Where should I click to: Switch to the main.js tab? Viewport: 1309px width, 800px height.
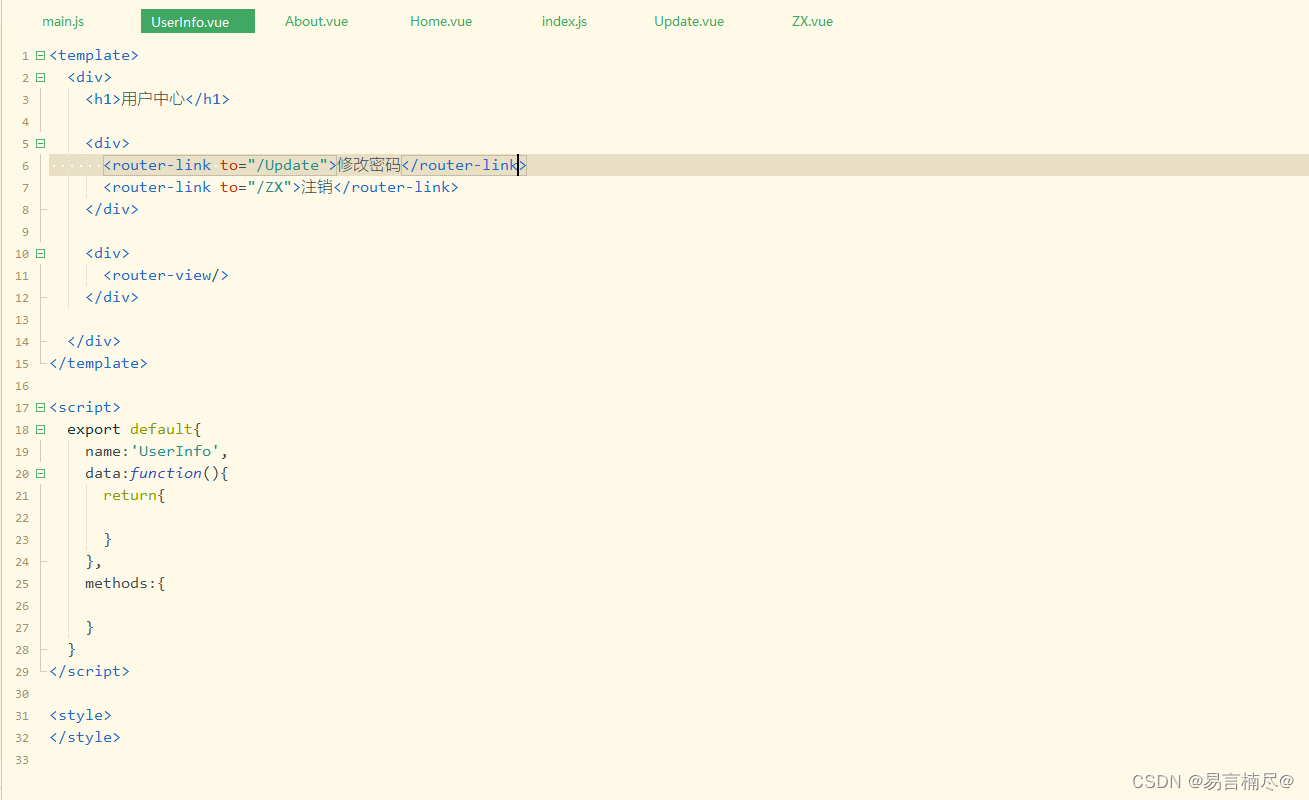63,20
